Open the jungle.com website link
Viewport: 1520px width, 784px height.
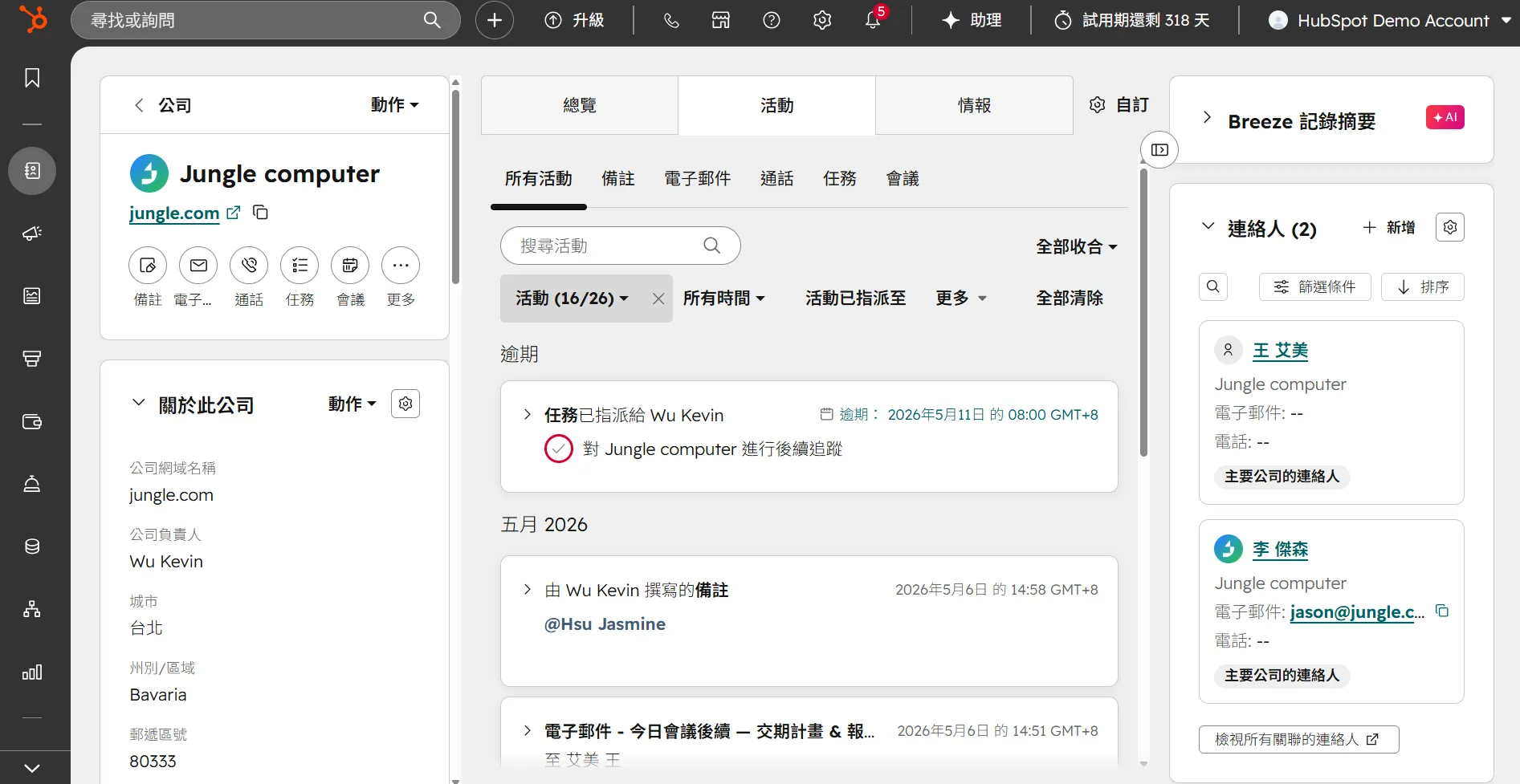[x=174, y=213]
